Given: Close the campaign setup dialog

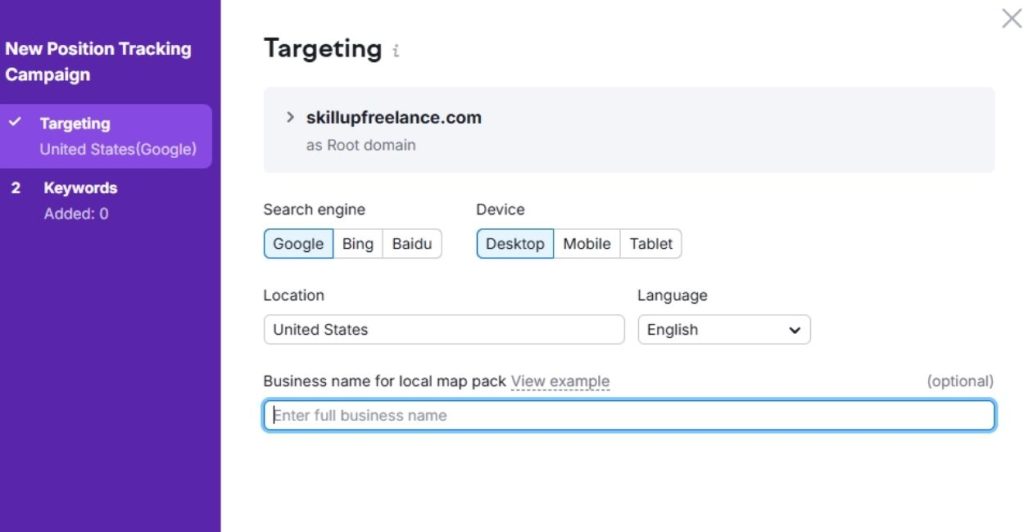Looking at the screenshot, I should (x=1011, y=18).
